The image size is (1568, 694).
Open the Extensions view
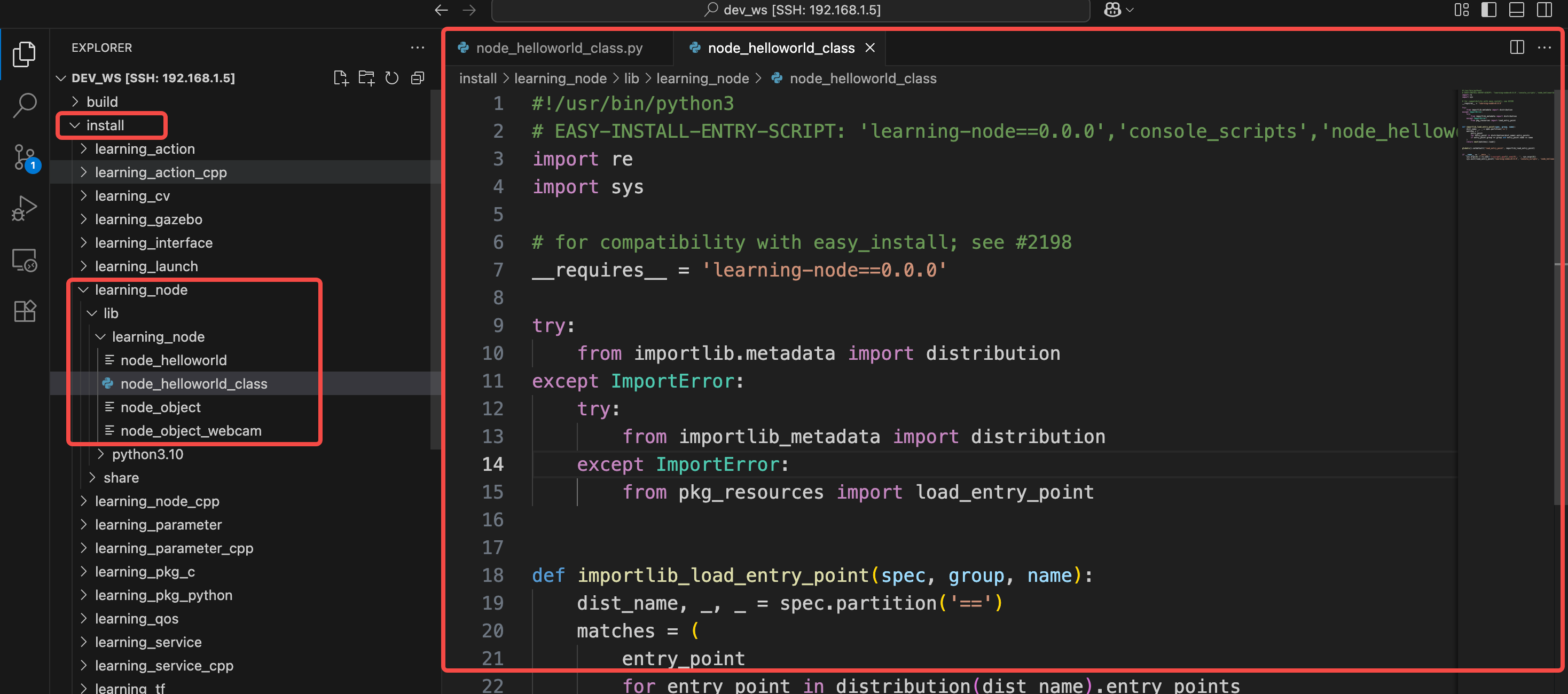pyautogui.click(x=25, y=311)
